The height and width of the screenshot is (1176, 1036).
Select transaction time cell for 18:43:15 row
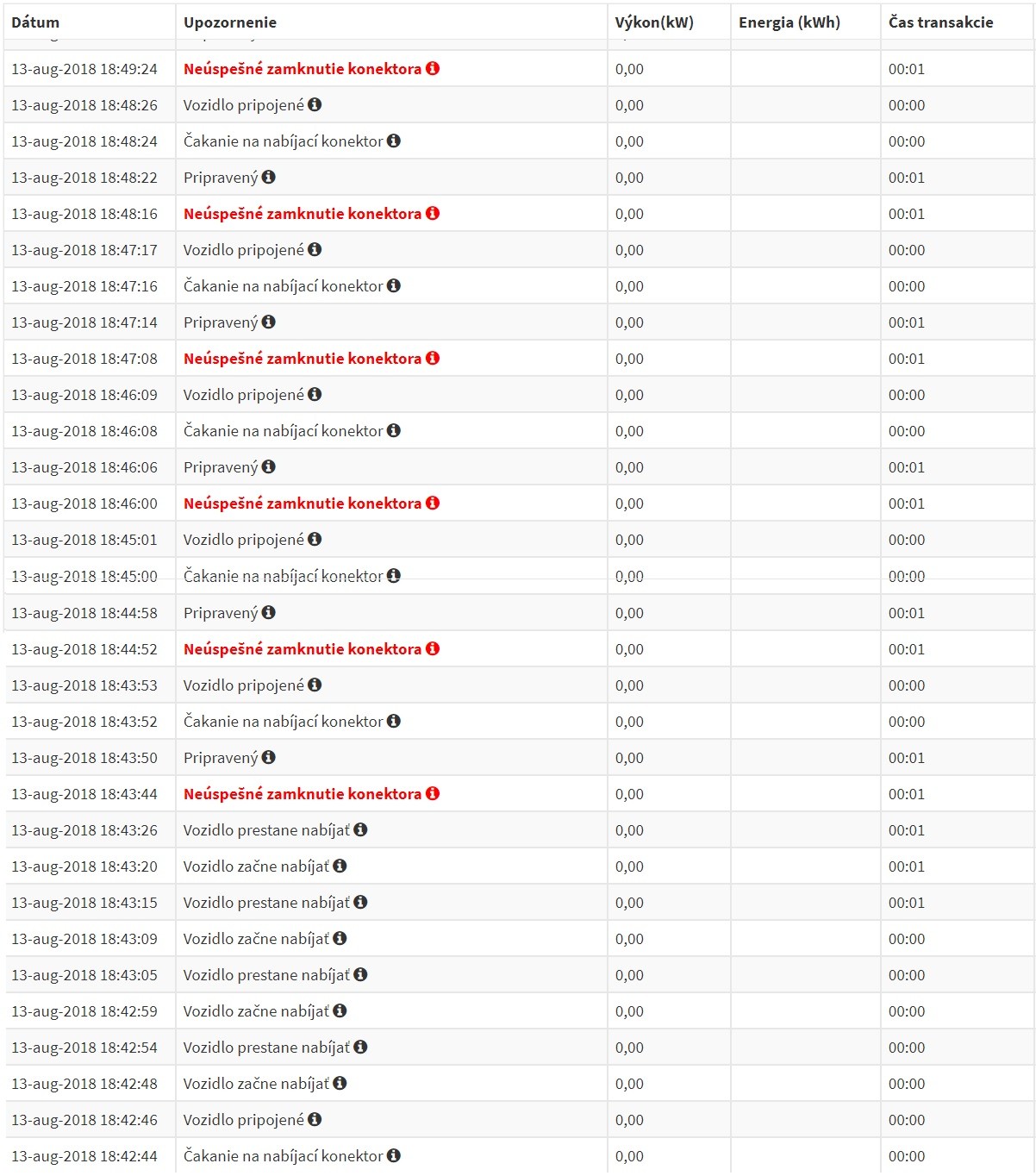pos(907,903)
